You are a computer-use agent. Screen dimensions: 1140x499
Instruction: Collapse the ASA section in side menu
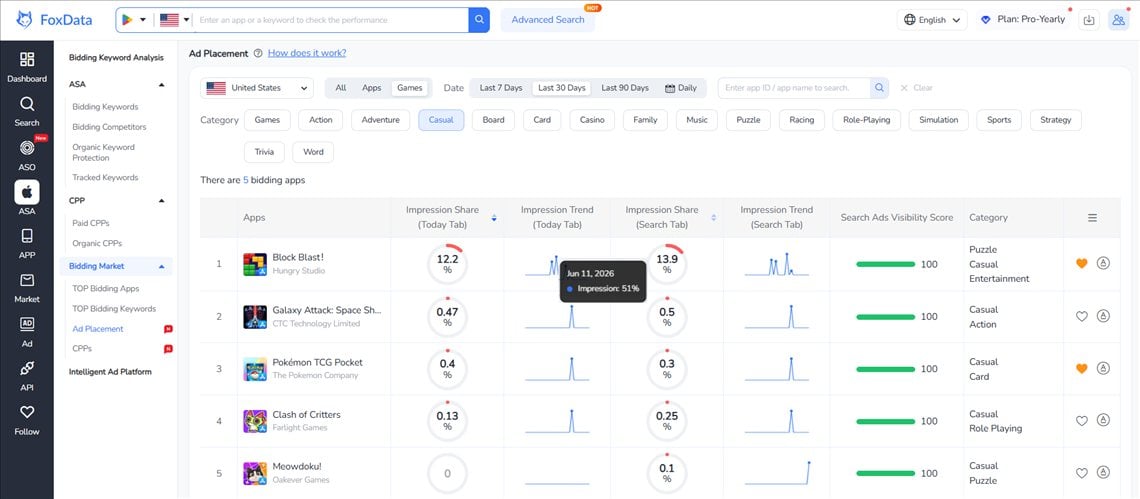[161, 84]
